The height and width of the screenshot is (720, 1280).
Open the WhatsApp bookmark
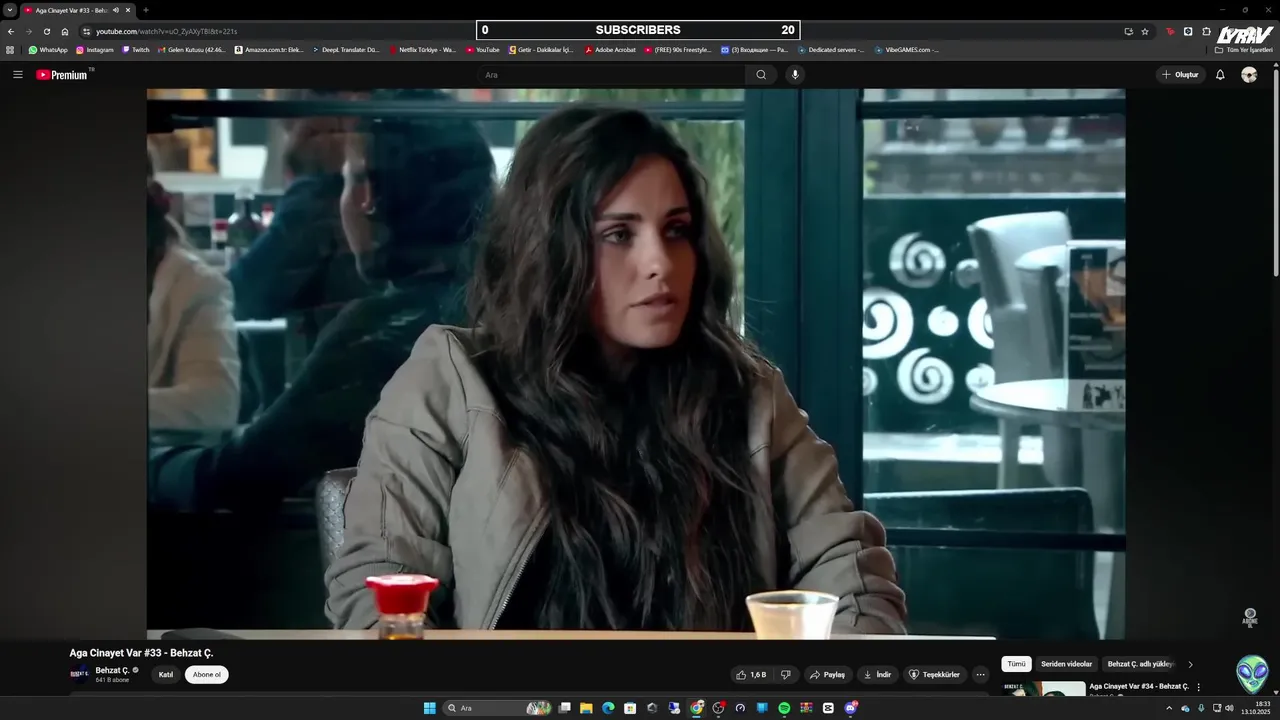(x=49, y=50)
